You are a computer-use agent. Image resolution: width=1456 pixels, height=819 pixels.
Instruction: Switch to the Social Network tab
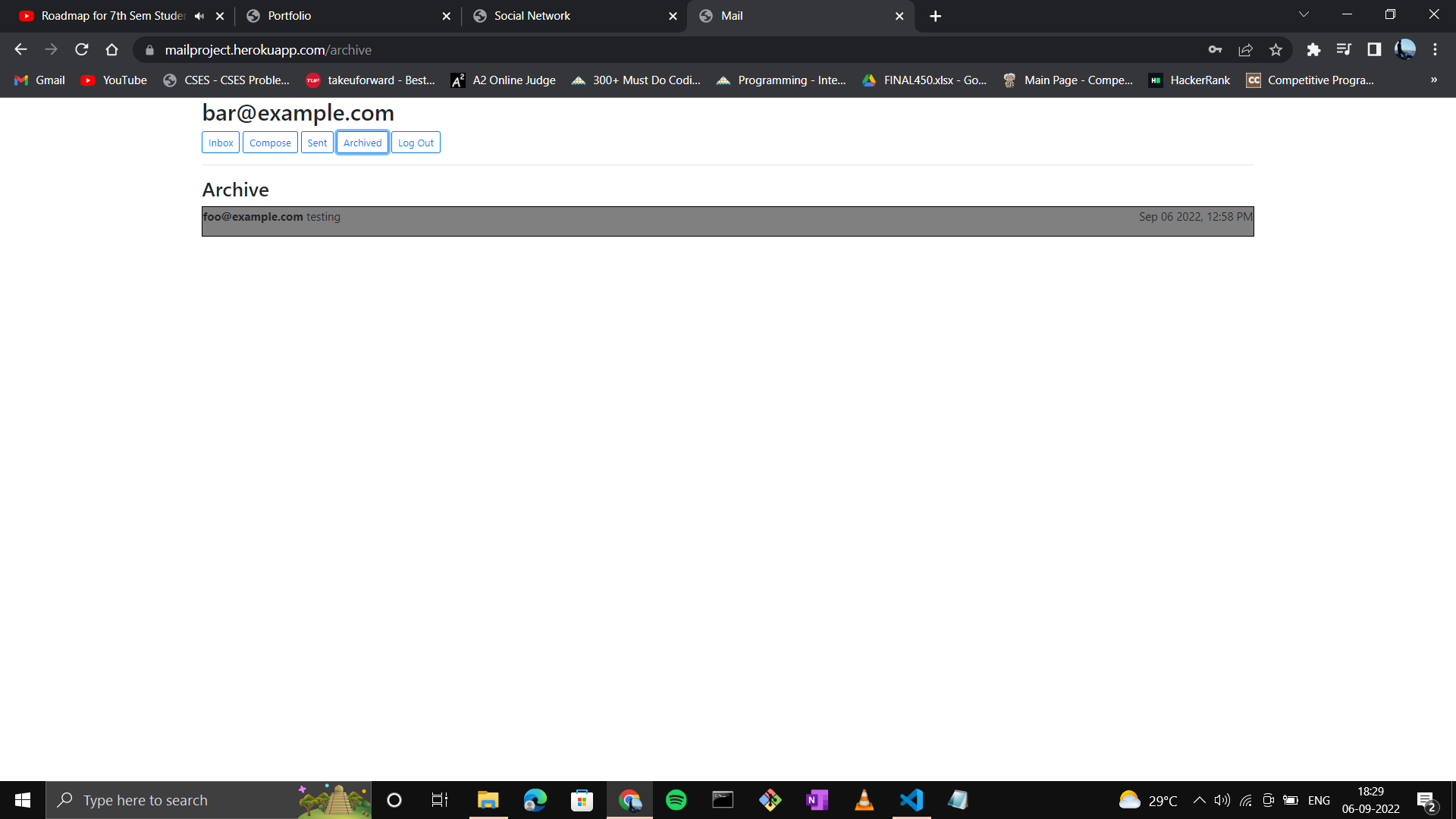(x=532, y=15)
